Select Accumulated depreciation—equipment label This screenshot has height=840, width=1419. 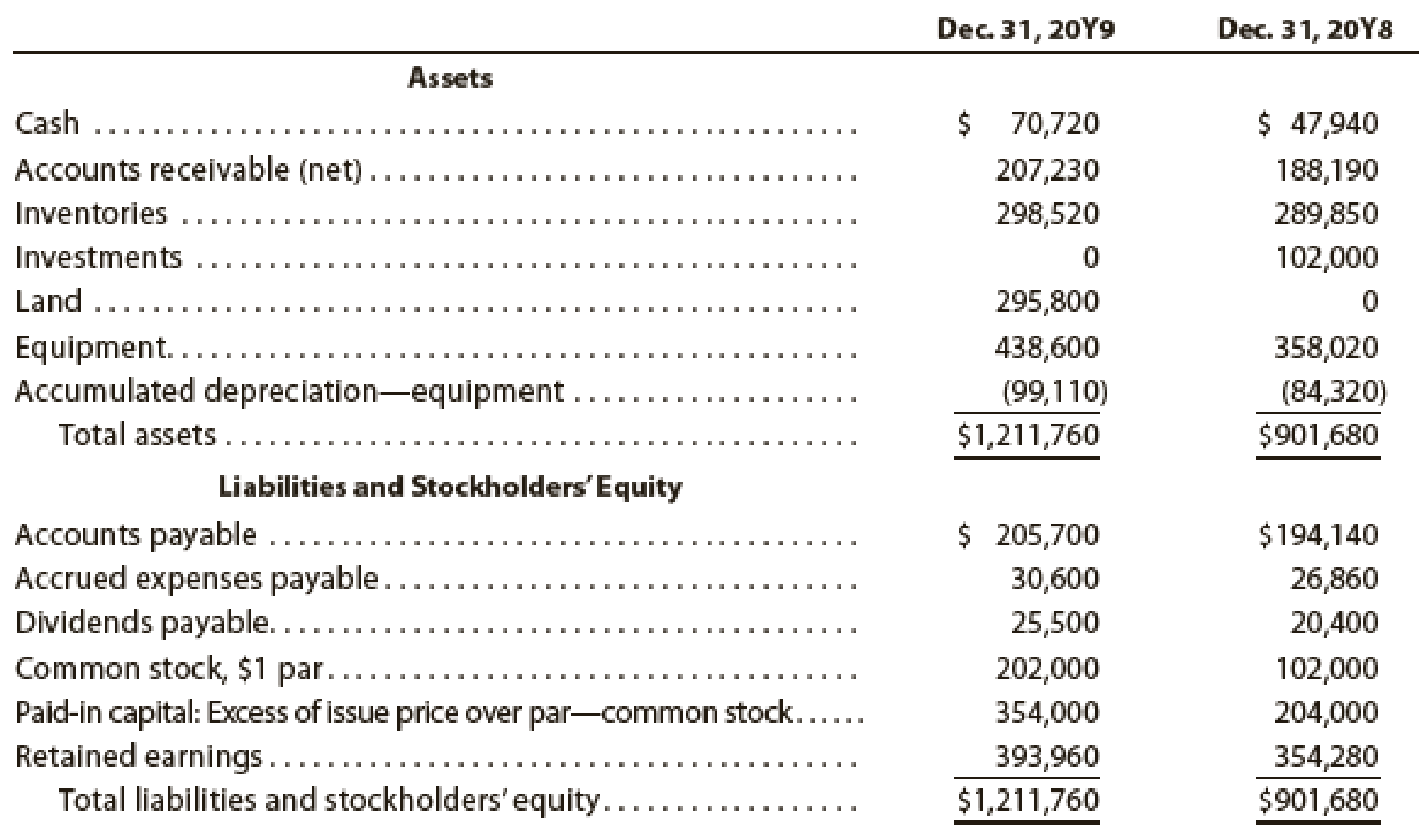point(289,391)
